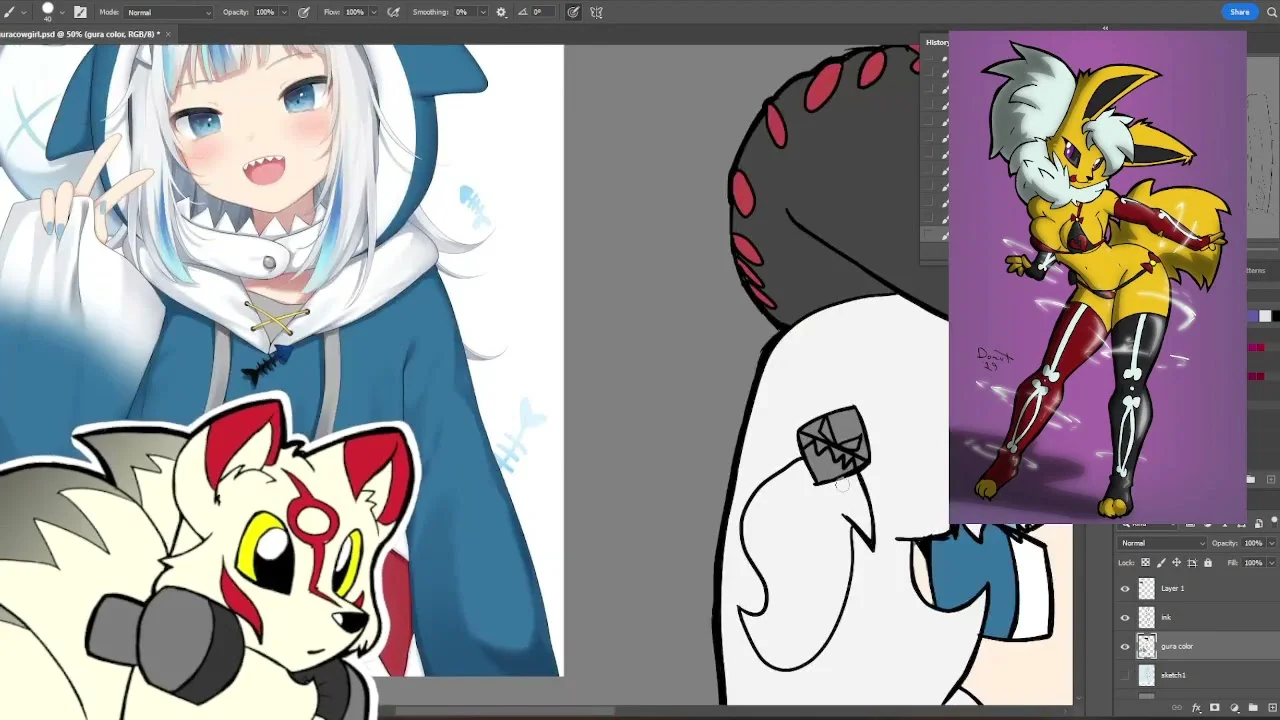Click the Share button
The width and height of the screenshot is (1280, 720).
[x=1239, y=12]
